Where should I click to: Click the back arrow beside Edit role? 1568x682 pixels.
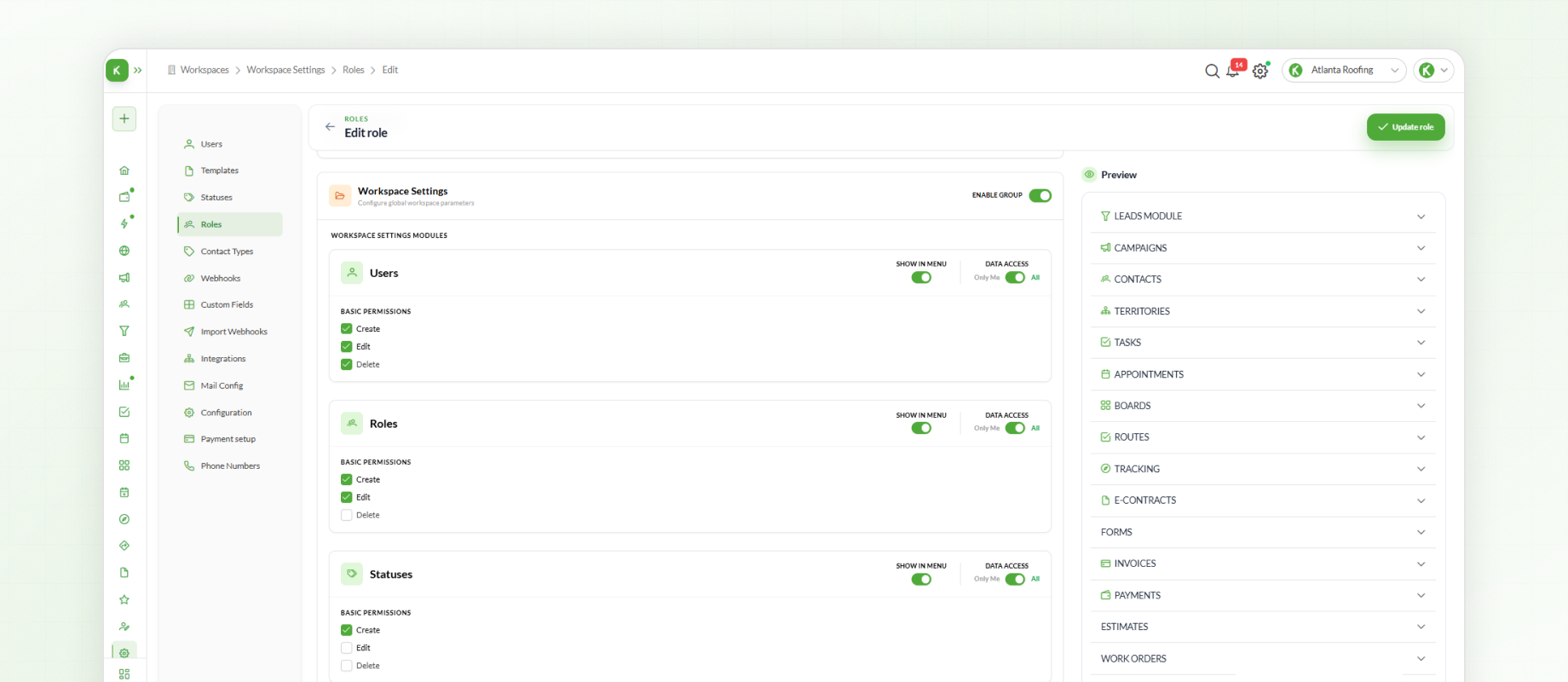tap(330, 127)
